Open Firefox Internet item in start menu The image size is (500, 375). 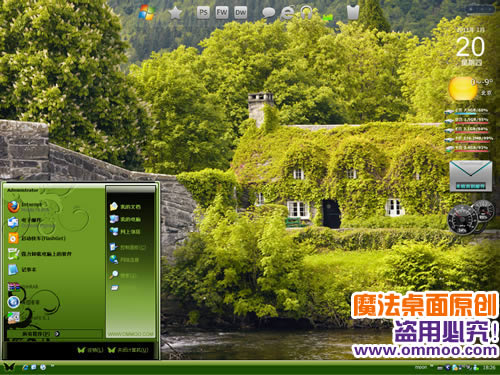point(28,207)
